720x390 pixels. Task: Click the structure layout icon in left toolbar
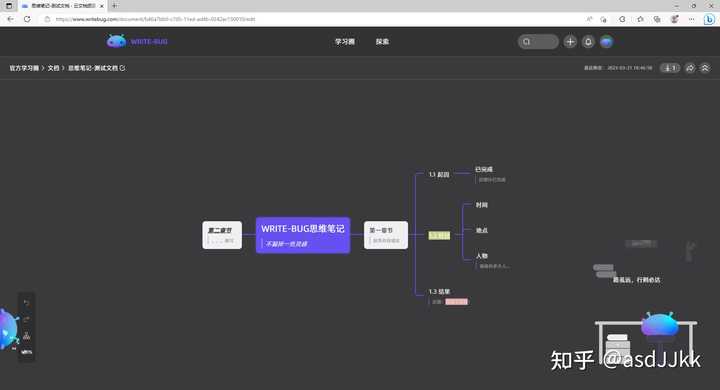click(x=27, y=336)
